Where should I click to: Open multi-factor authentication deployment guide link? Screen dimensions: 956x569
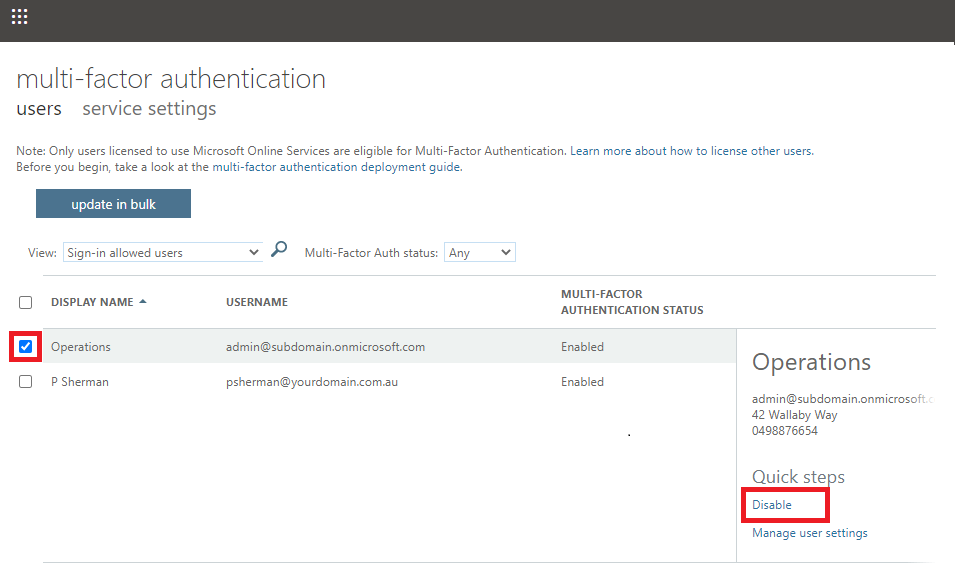pos(337,167)
